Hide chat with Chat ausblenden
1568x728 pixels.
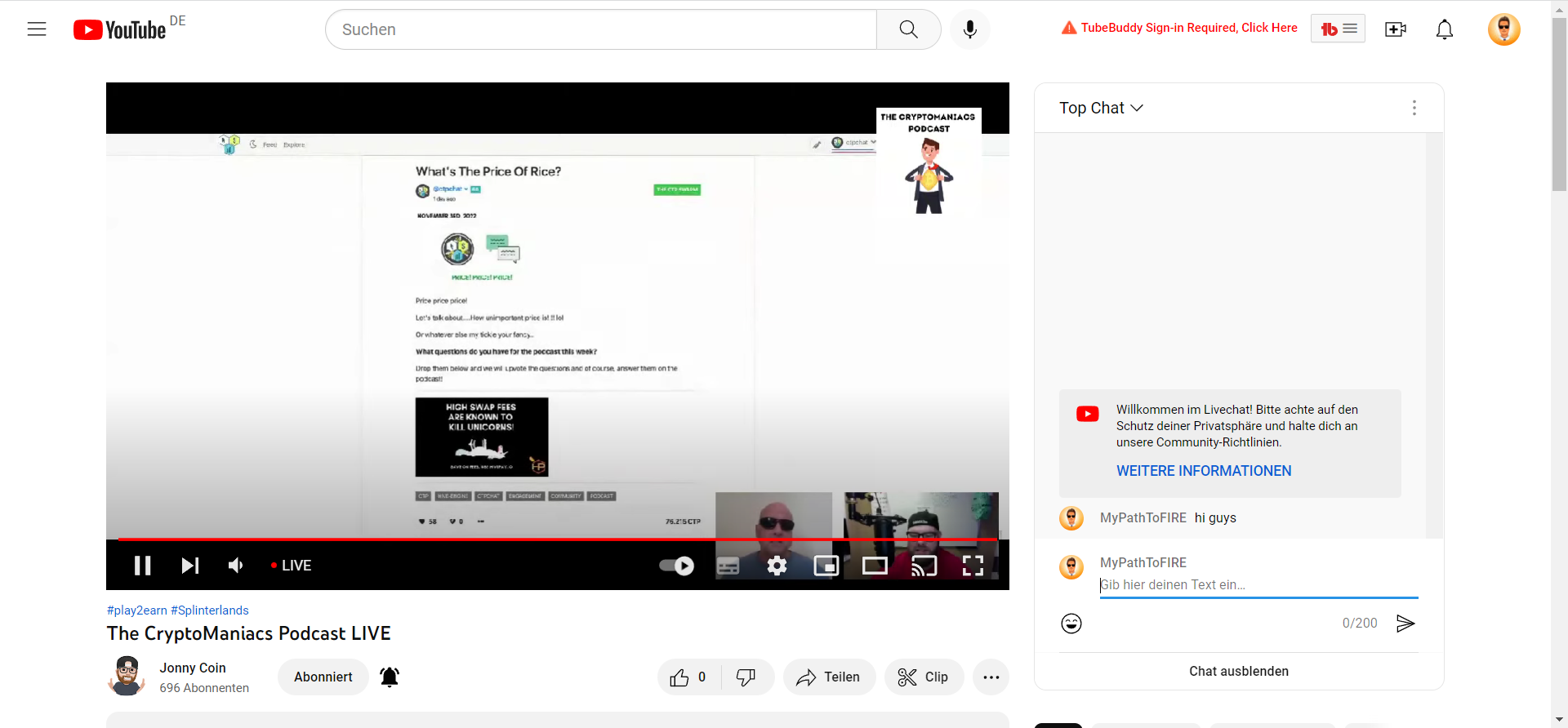pyautogui.click(x=1239, y=671)
